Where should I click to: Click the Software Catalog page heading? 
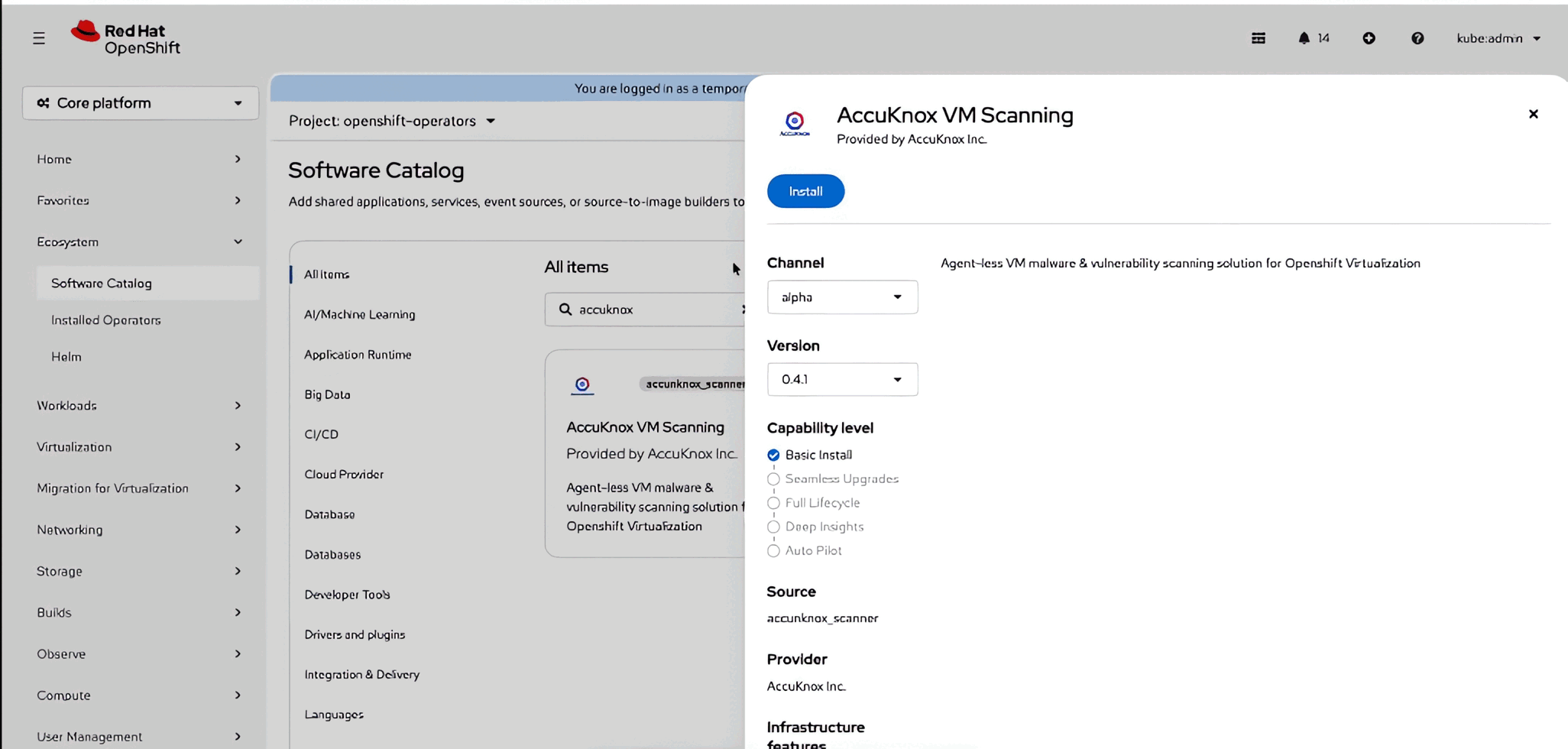[376, 170]
